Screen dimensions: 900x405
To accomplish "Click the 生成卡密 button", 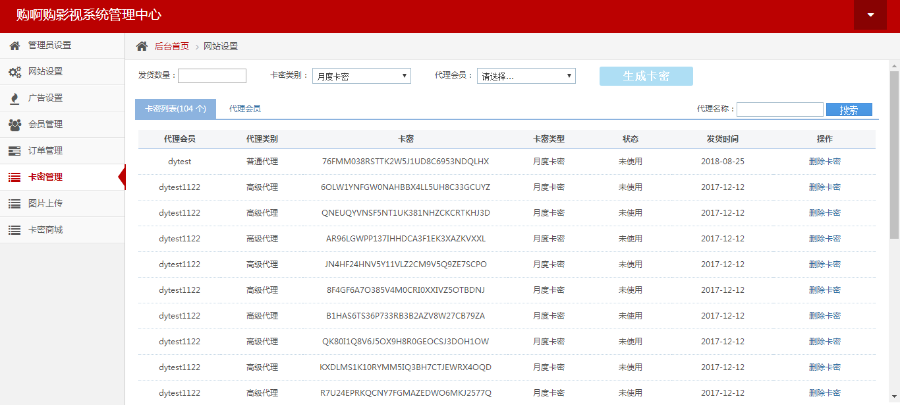I will 646,76.
